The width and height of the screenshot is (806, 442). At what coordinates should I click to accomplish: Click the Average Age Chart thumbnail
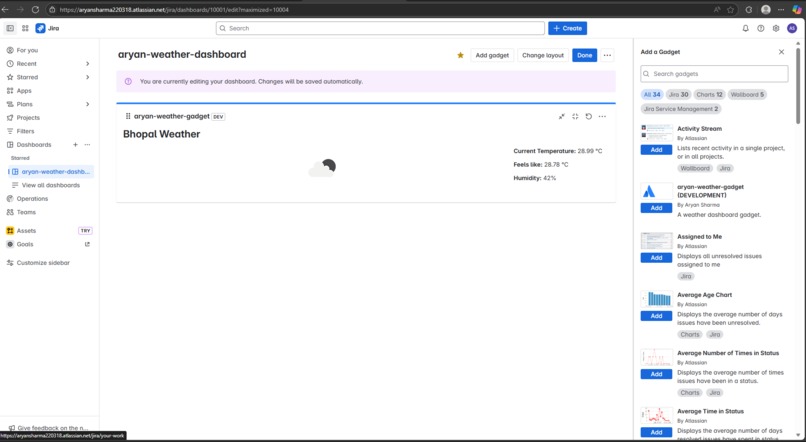coord(656,299)
